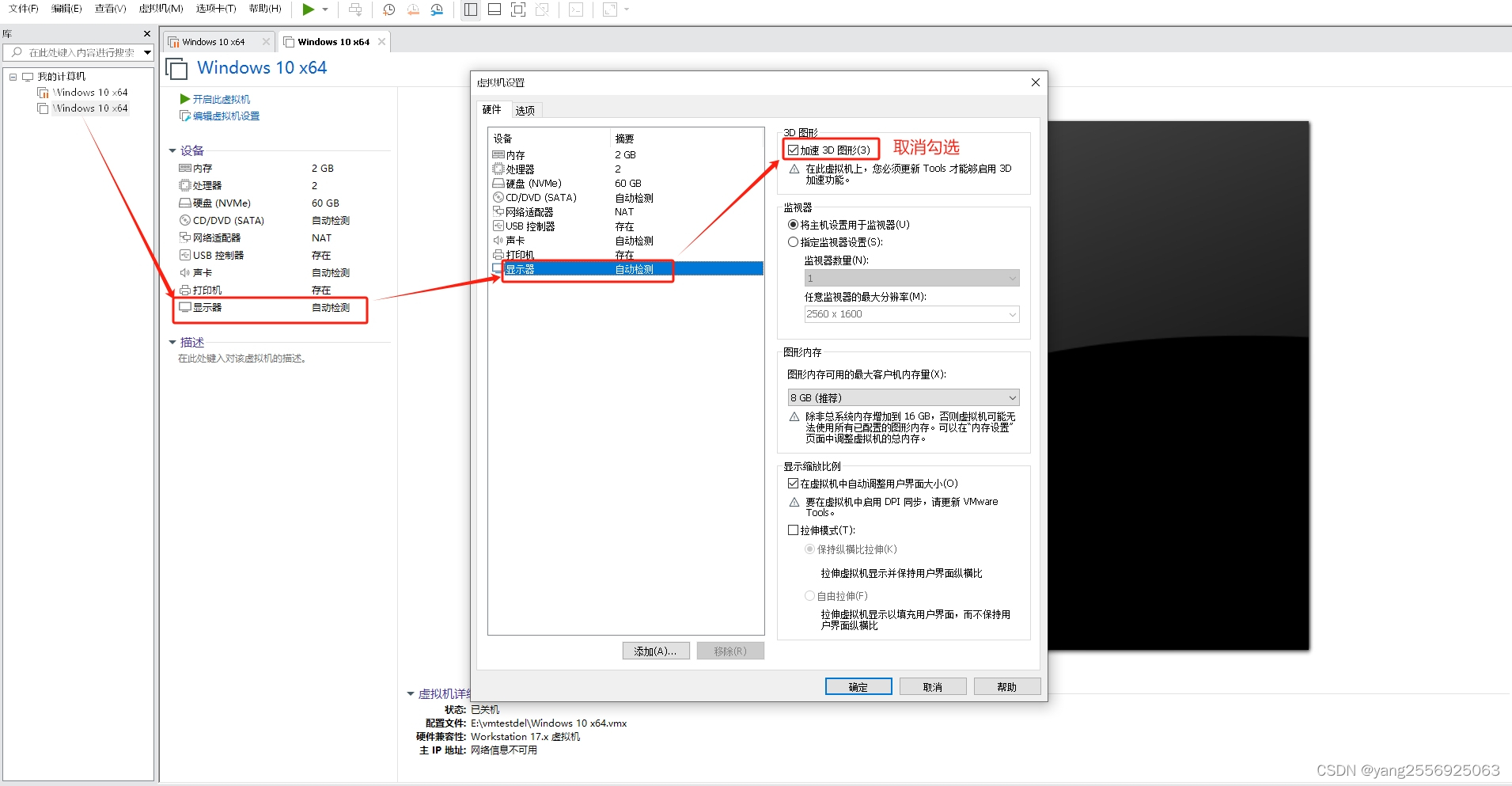Click the 打印机 icon in summary

pyautogui.click(x=185, y=290)
